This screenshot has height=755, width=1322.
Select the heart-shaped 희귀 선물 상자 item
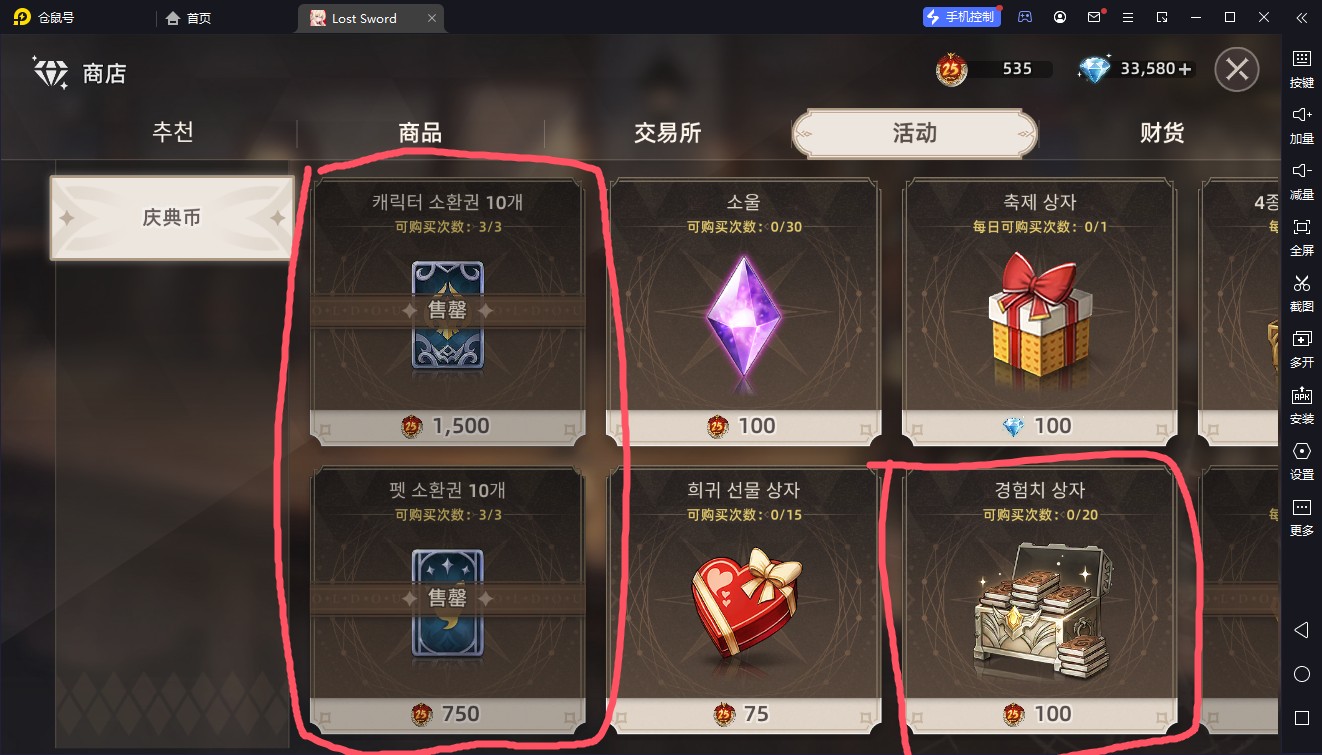coord(743,600)
